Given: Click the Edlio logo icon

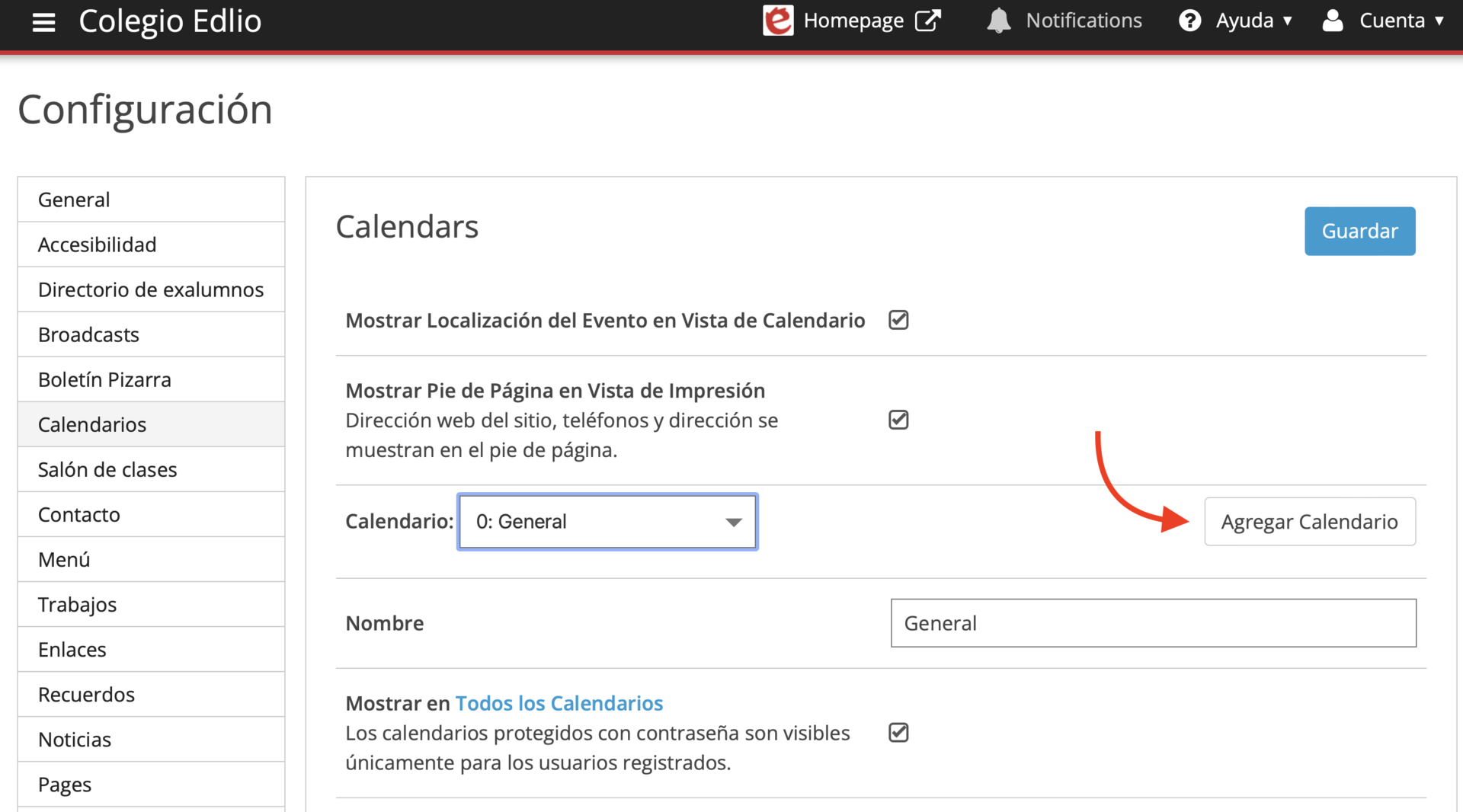Looking at the screenshot, I should [778, 21].
